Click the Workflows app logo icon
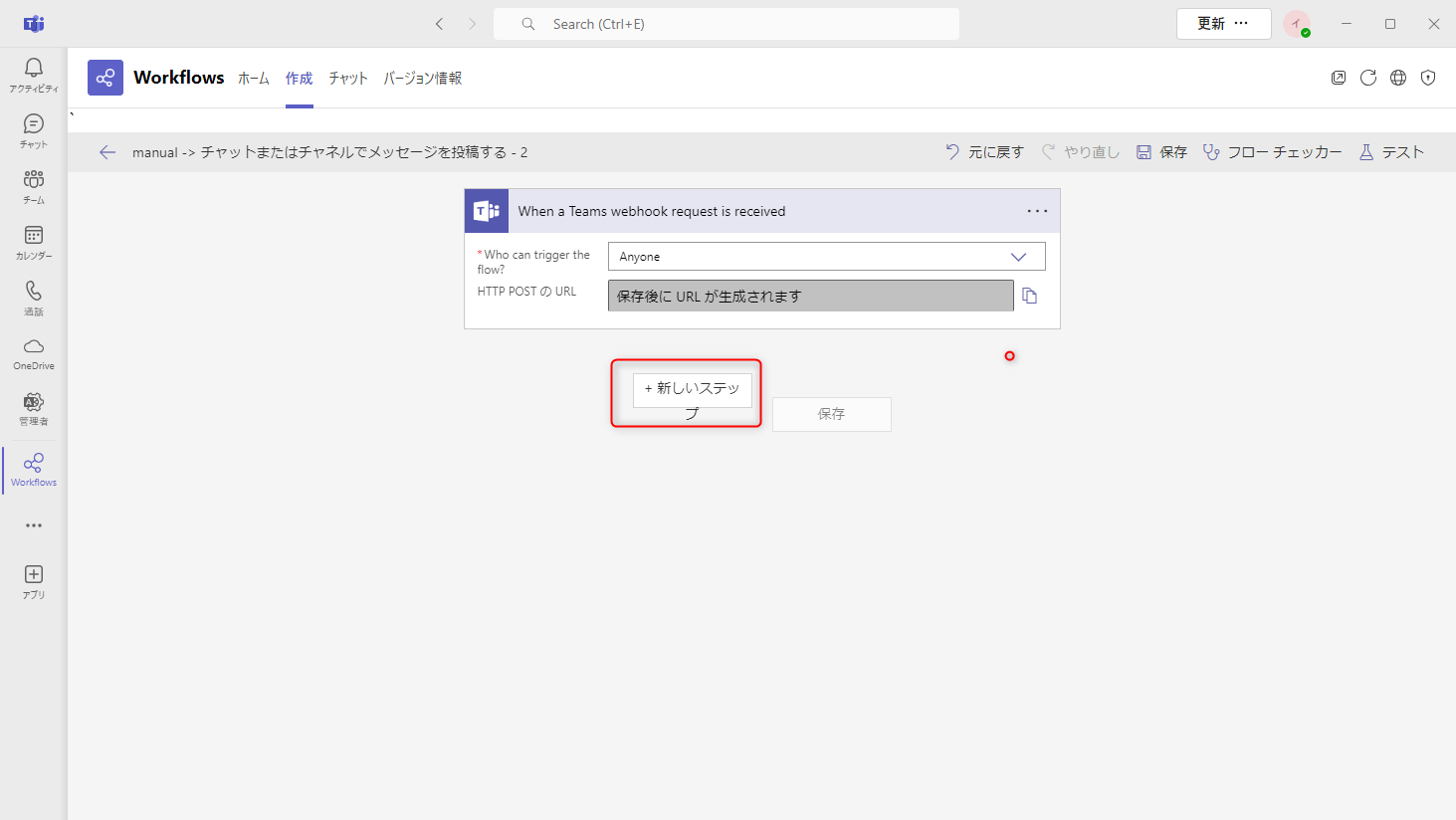Image resolution: width=1456 pixels, height=820 pixels. 105,78
